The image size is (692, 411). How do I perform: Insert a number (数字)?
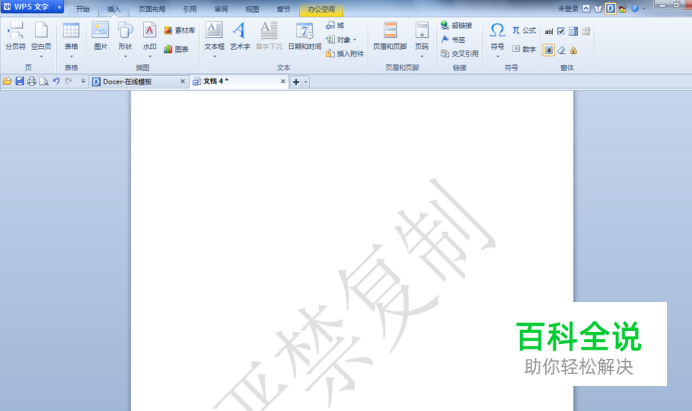point(524,49)
